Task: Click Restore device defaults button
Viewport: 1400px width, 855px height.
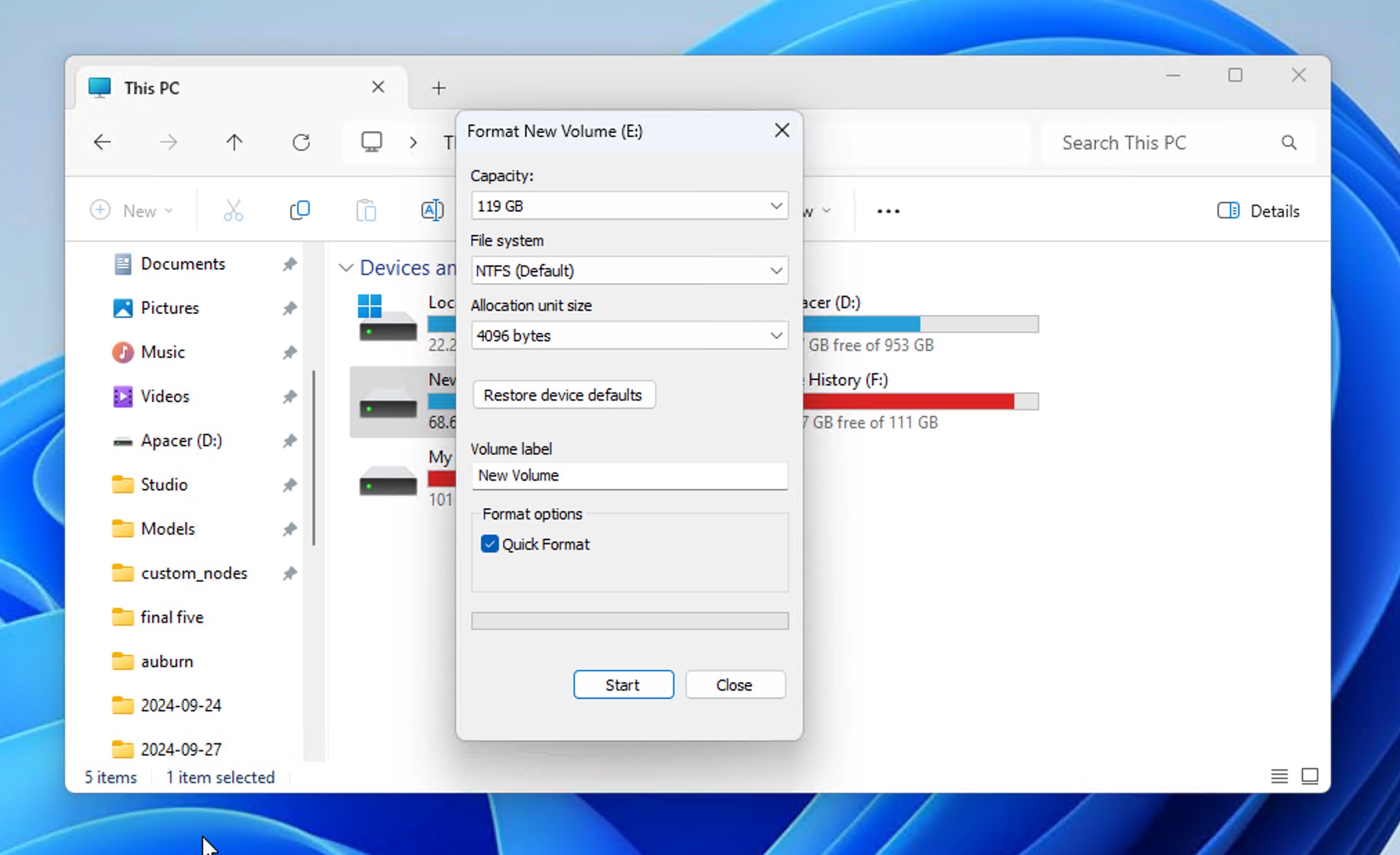Action: pos(563,394)
